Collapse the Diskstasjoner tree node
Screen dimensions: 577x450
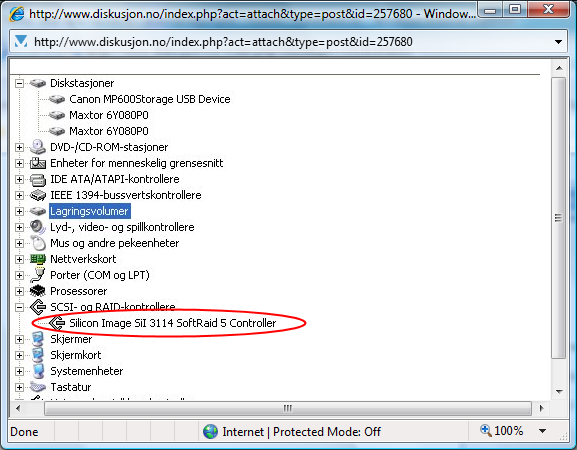tap(20, 84)
